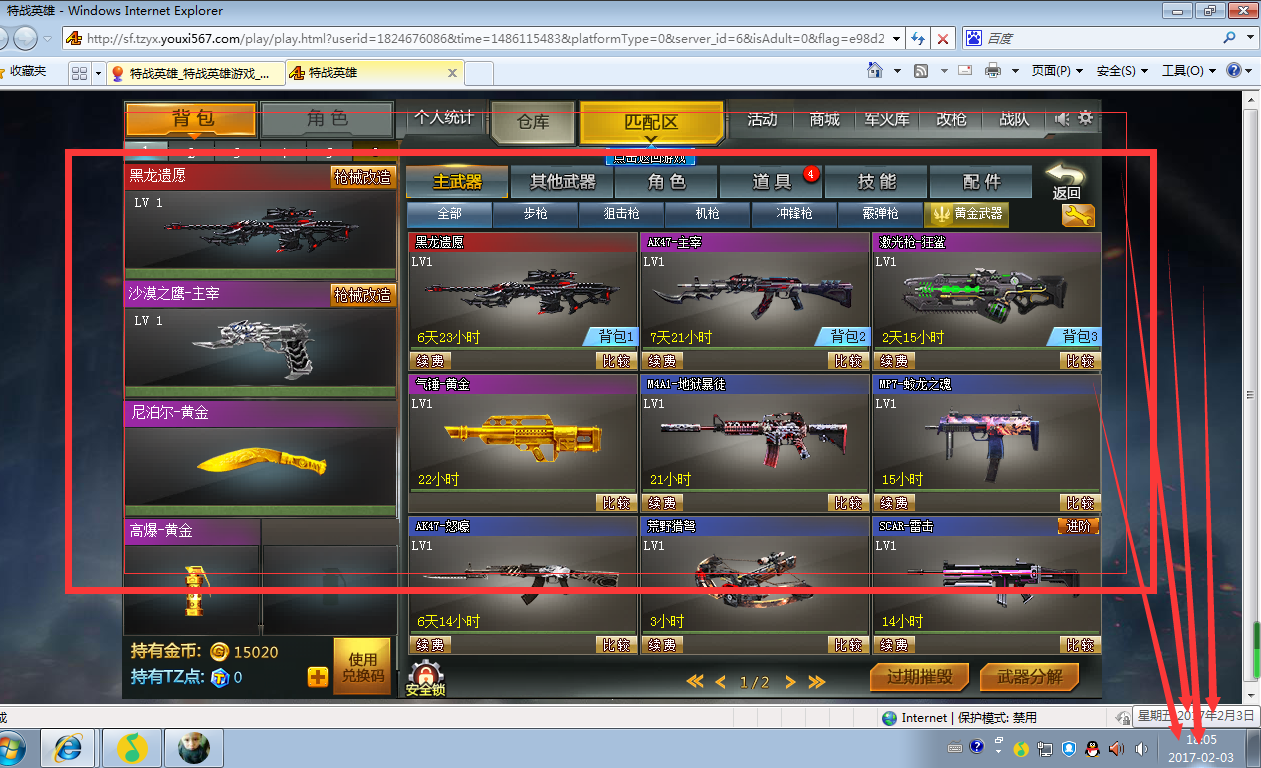1261x768 pixels.
Task: Open the 安全锁 security lock icon
Action: 424,678
